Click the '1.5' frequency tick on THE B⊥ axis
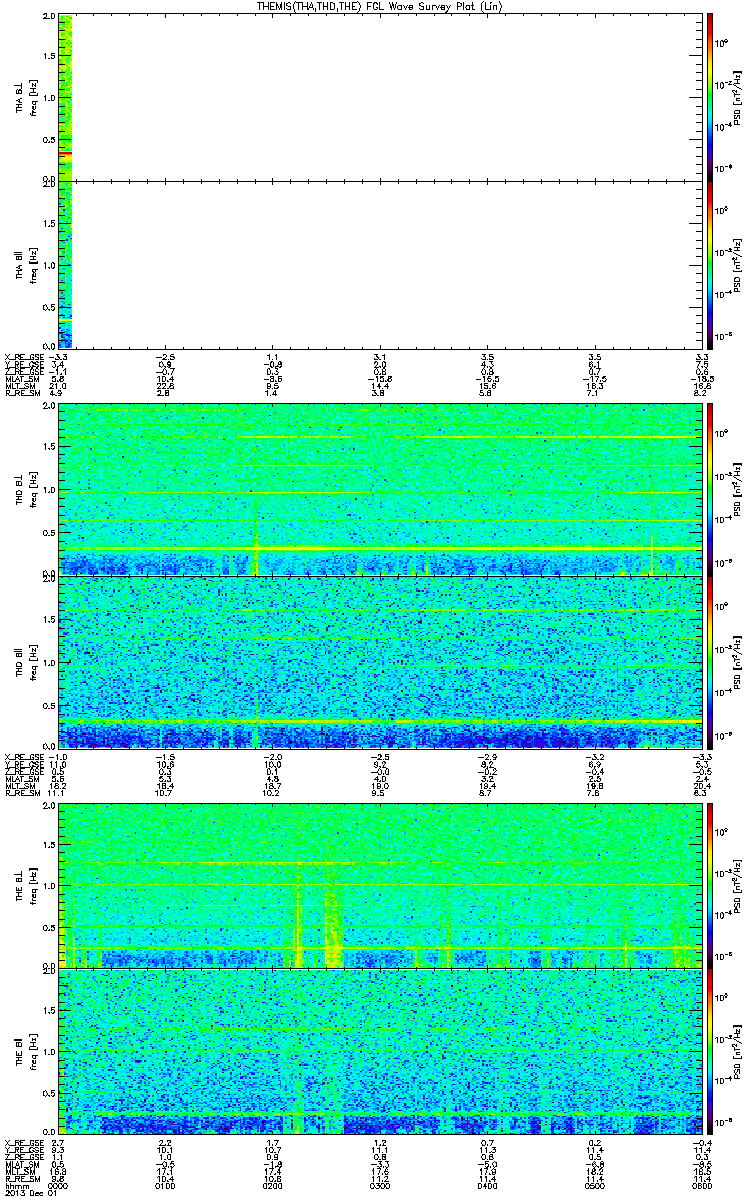The image size is (750, 1200). (x=50, y=845)
